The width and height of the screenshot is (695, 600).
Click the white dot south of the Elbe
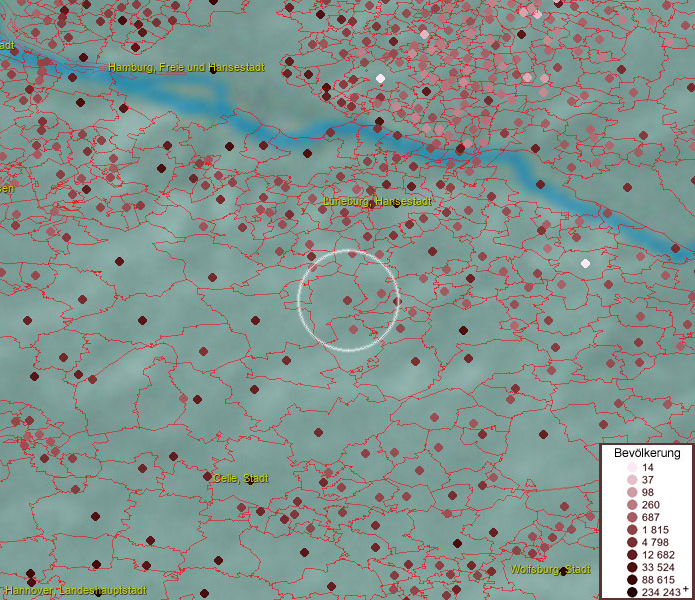(x=585, y=264)
